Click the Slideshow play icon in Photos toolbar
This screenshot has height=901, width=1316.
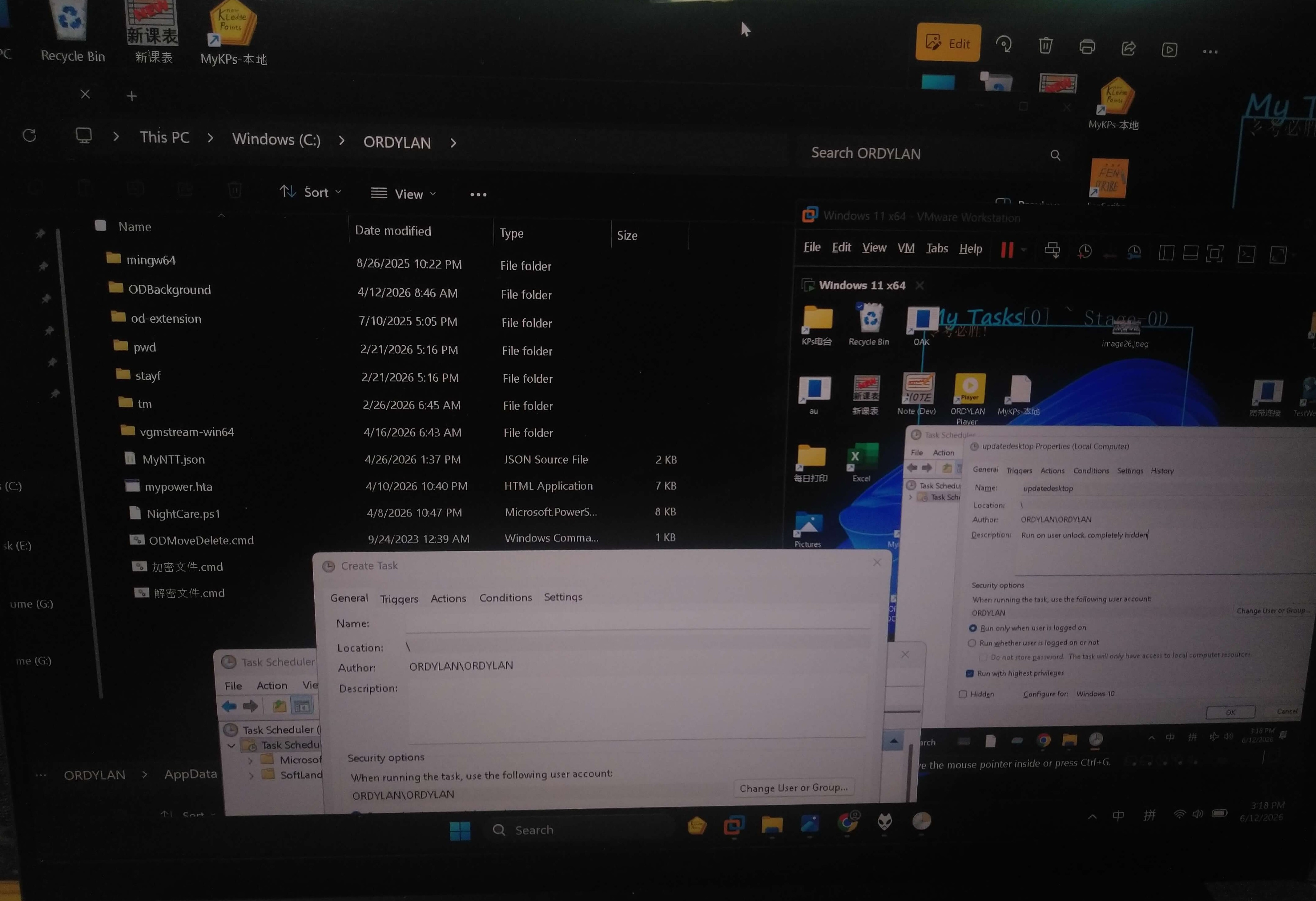point(1169,50)
